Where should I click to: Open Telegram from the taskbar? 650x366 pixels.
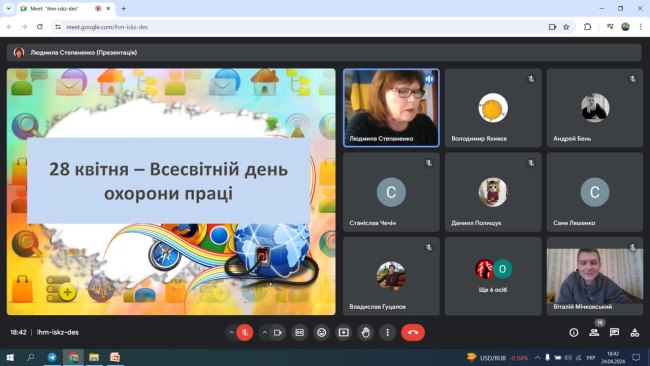(52, 357)
